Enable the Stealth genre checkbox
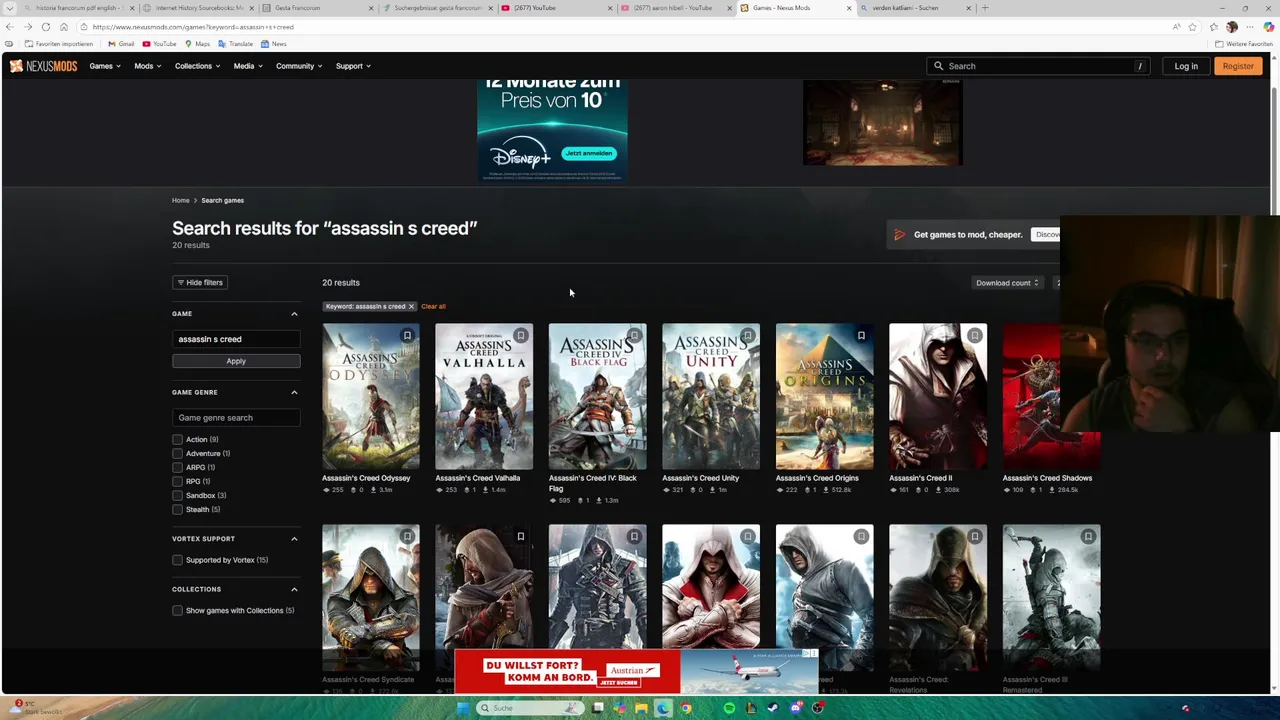This screenshot has height=720, width=1280. click(177, 510)
